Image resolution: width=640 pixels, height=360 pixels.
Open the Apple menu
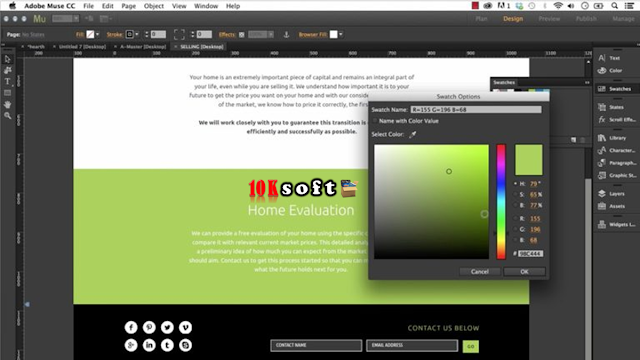point(13,6)
